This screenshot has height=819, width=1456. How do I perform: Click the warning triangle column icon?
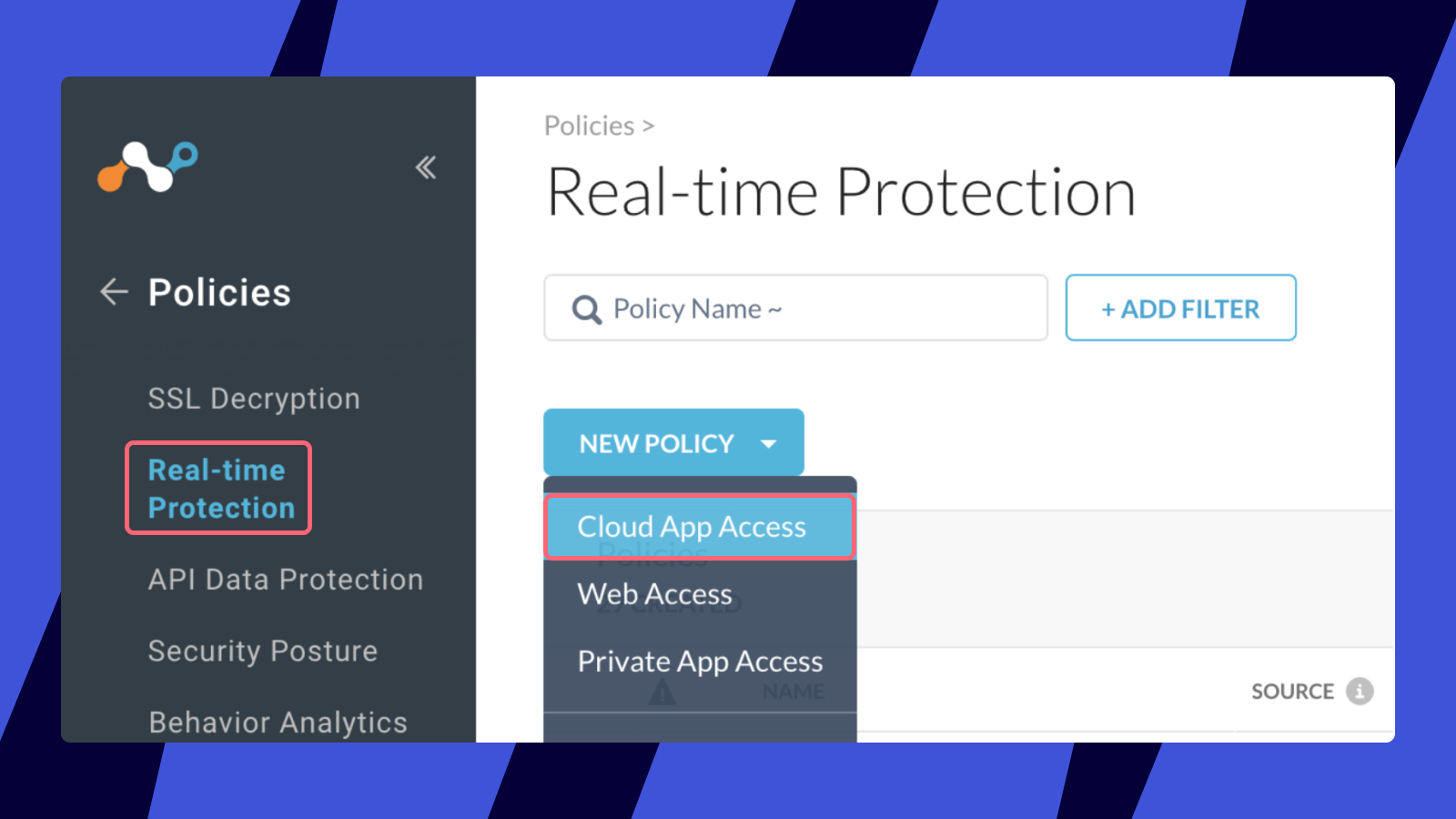click(662, 693)
